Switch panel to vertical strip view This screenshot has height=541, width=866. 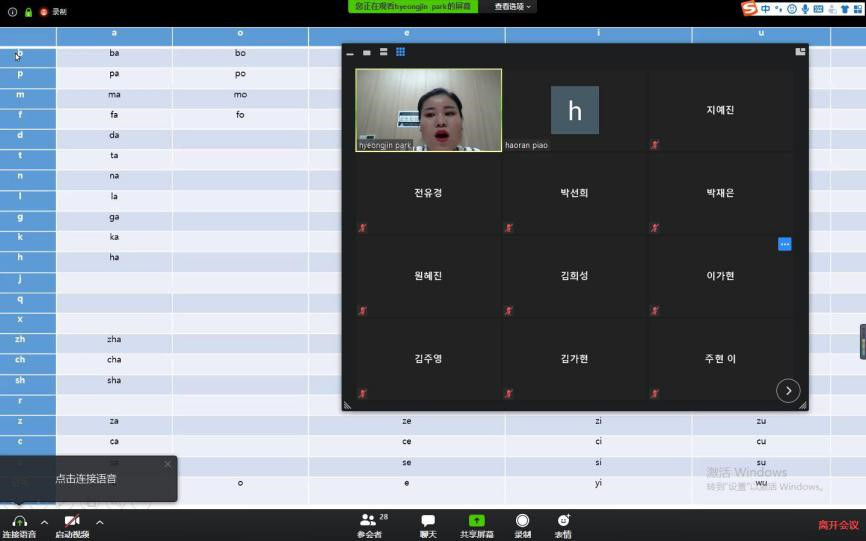[383, 52]
